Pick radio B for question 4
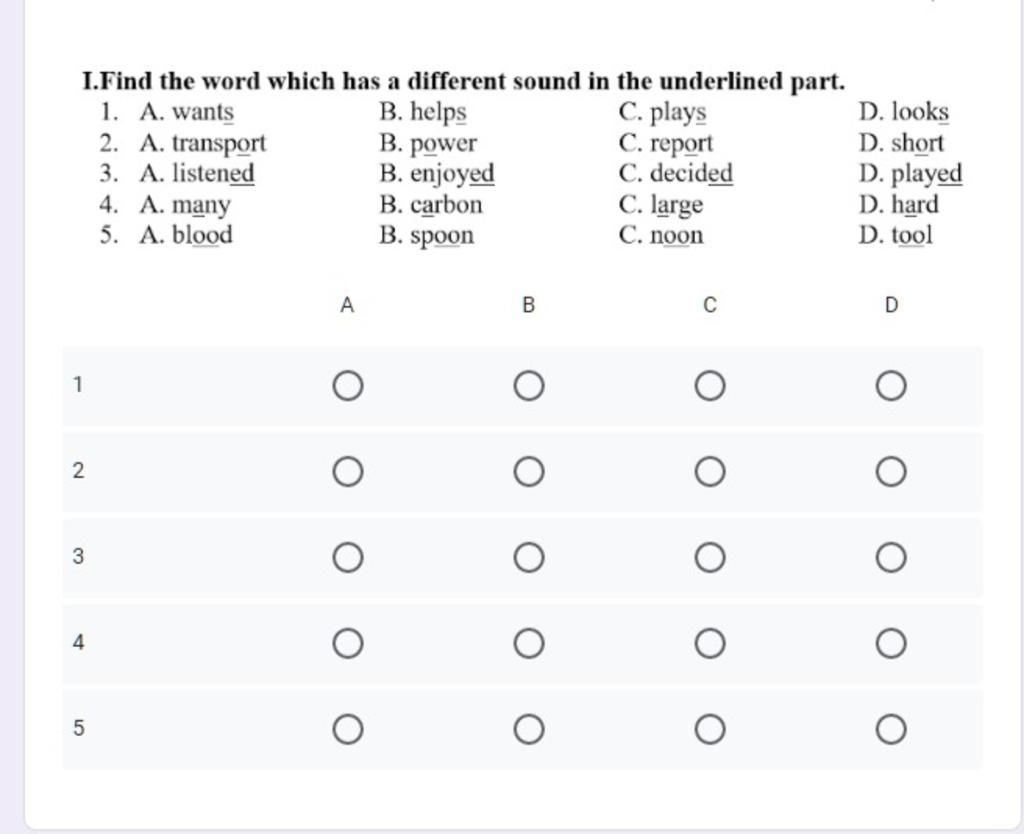This screenshot has width=1024, height=834. click(528, 643)
